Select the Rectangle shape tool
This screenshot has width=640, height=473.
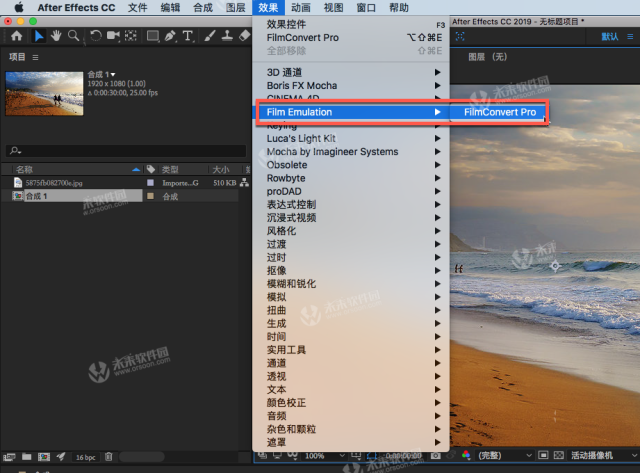(x=153, y=36)
